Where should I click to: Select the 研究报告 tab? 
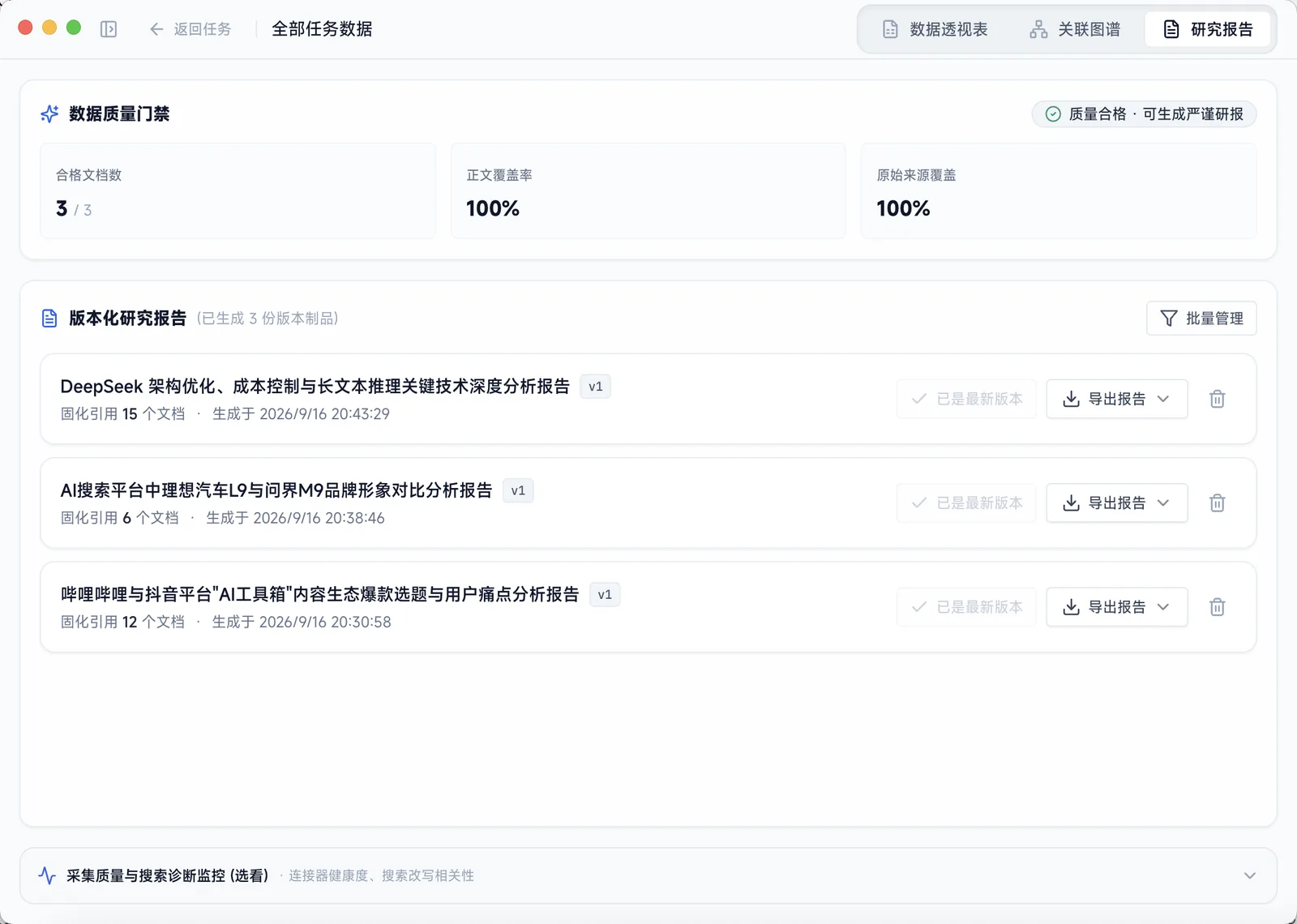tap(1208, 29)
